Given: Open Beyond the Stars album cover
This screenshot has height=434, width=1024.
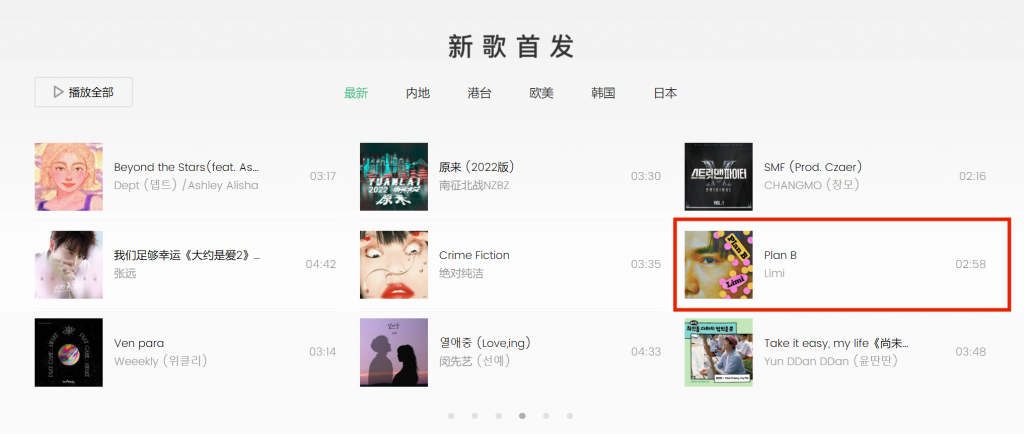Looking at the screenshot, I should click(69, 177).
